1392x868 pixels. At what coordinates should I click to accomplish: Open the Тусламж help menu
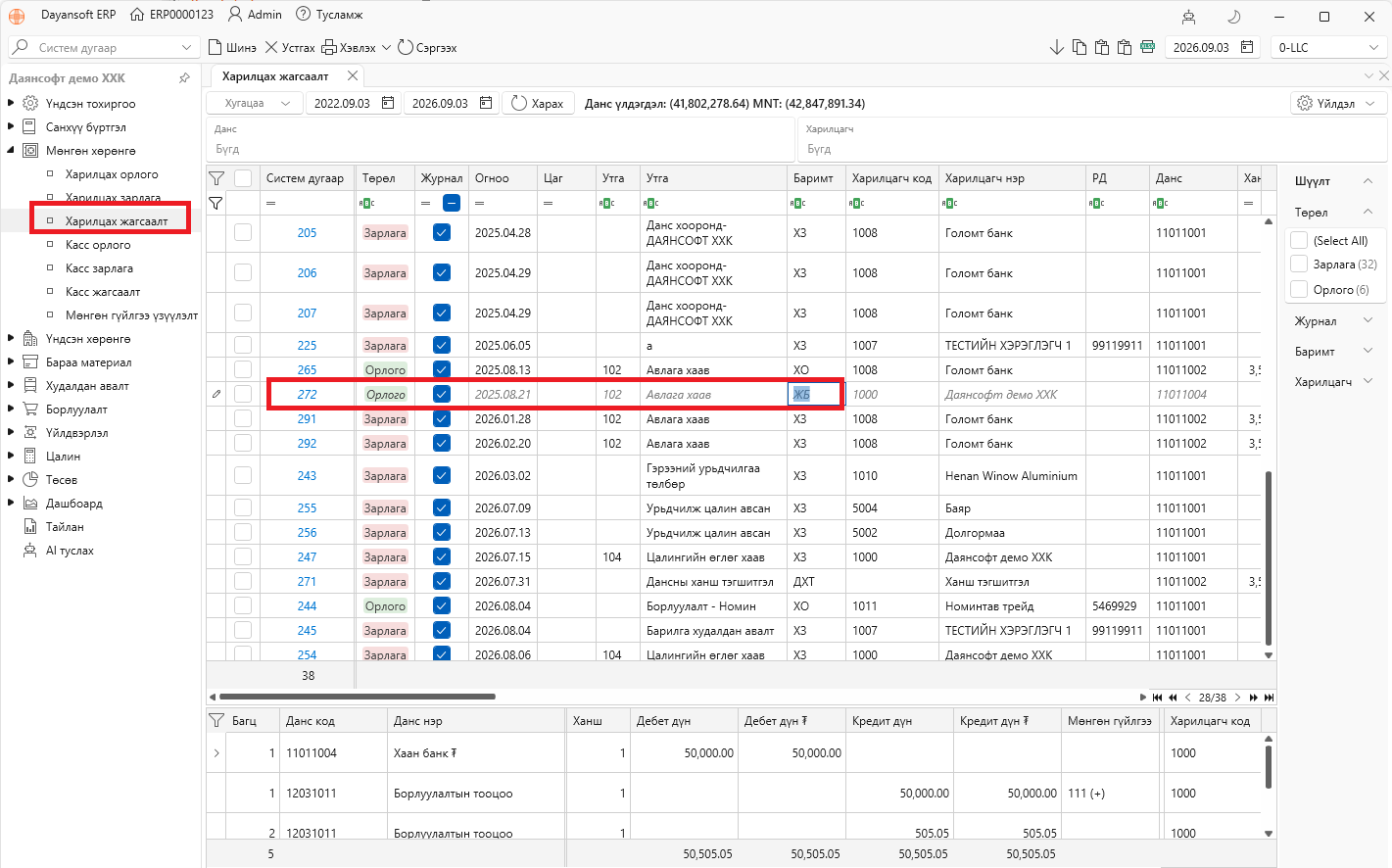pos(329,15)
